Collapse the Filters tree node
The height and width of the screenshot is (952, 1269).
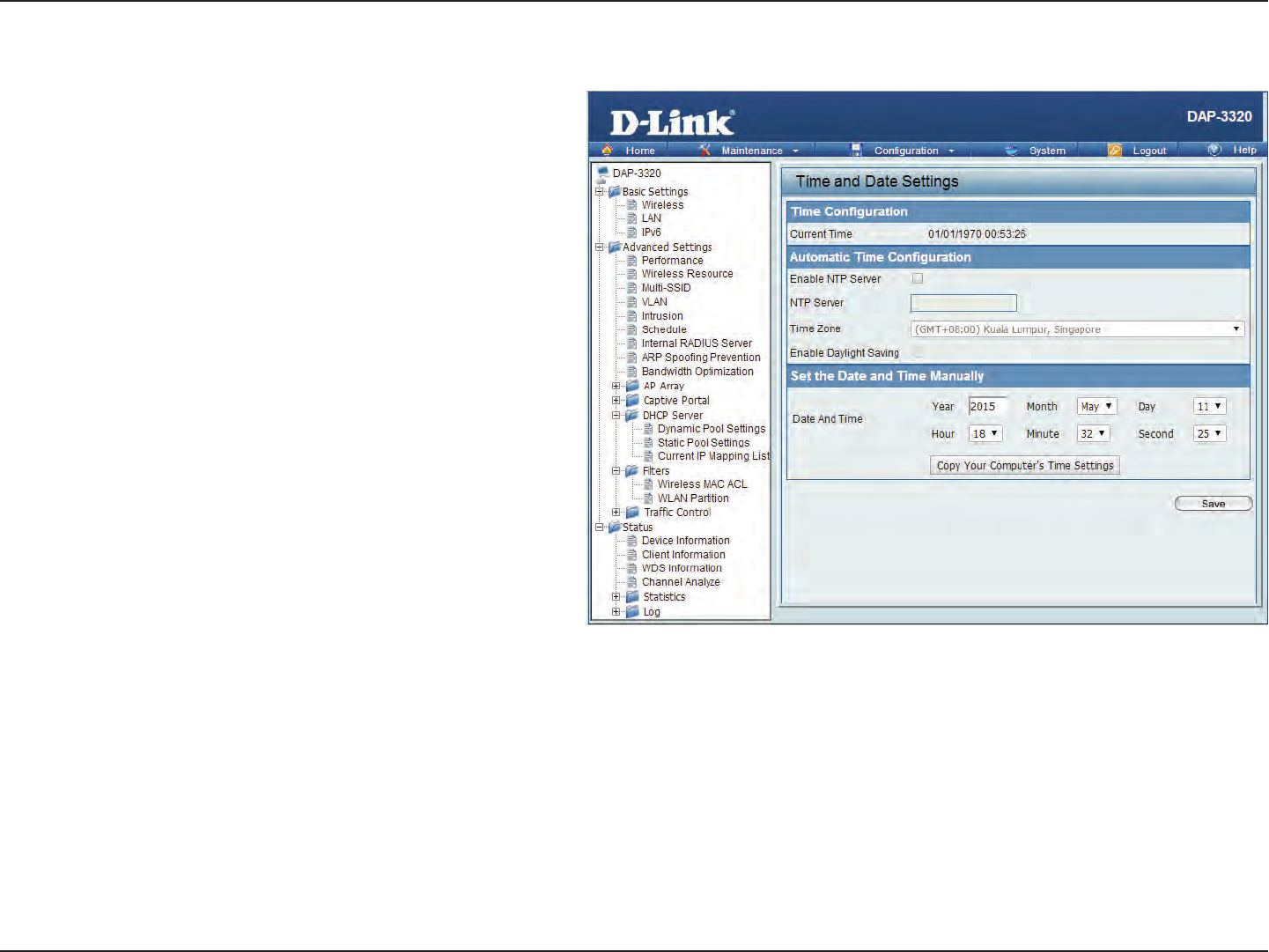[x=616, y=470]
